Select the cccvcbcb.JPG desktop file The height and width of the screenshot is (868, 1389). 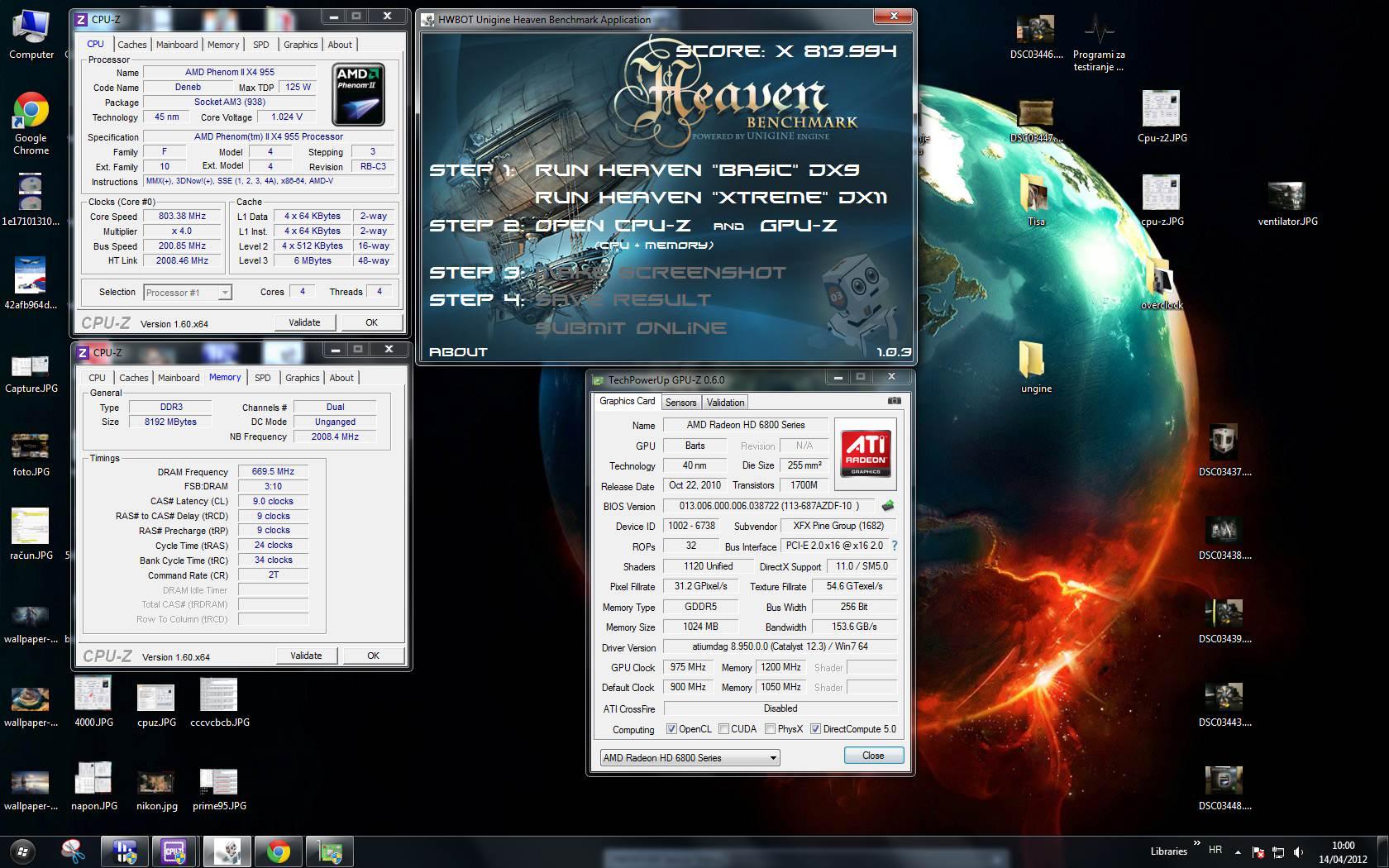pyautogui.click(x=219, y=703)
